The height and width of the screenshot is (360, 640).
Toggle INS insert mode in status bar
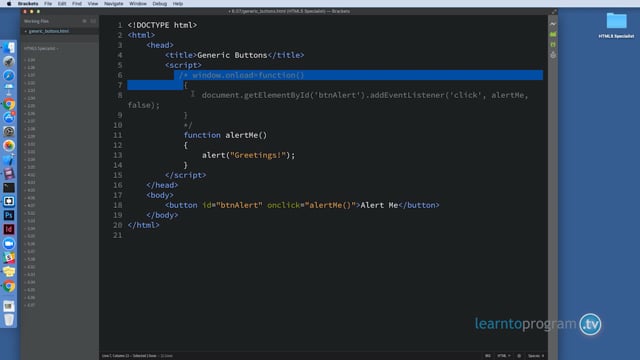pyautogui.click(x=488, y=356)
